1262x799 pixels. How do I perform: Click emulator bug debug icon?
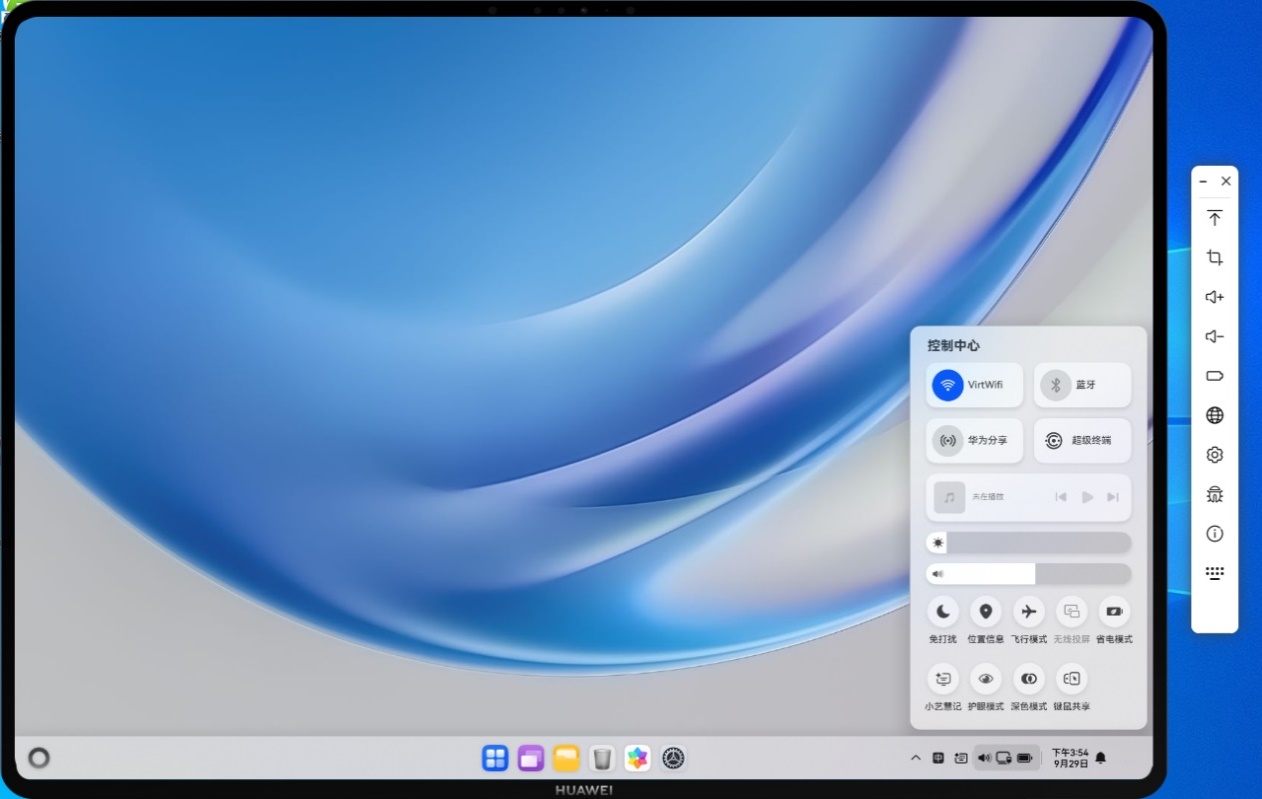pos(1215,494)
